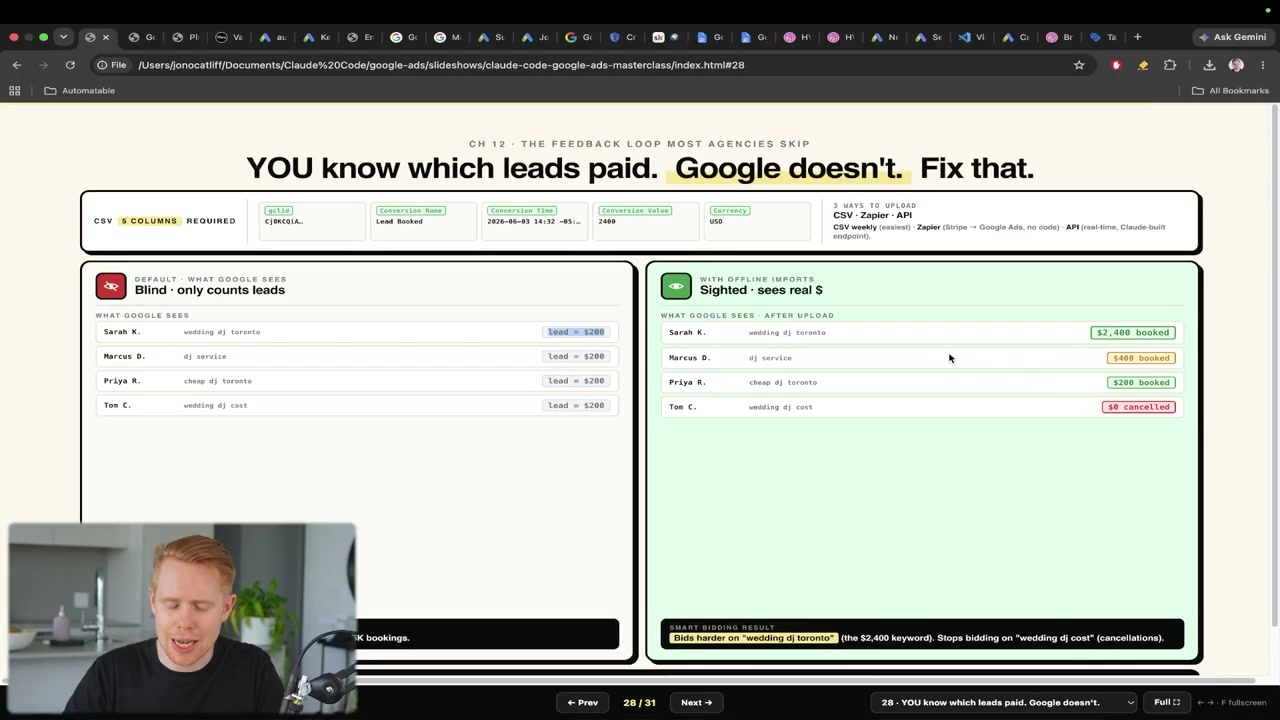Enter fullscreen with the Full button

point(1167,702)
